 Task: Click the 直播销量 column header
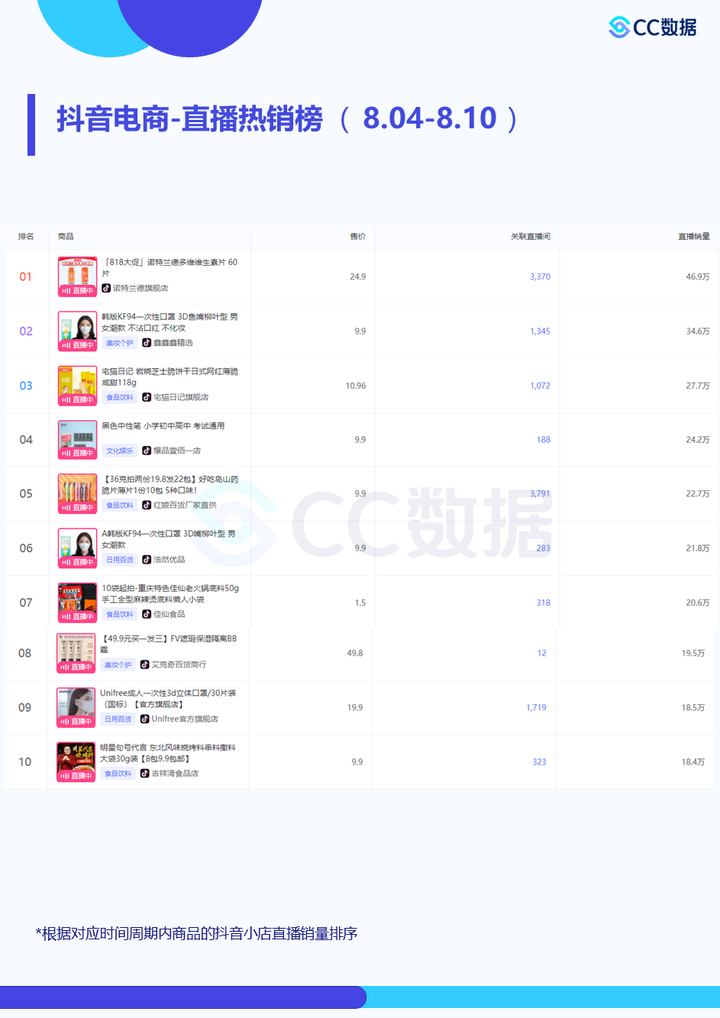tap(694, 236)
